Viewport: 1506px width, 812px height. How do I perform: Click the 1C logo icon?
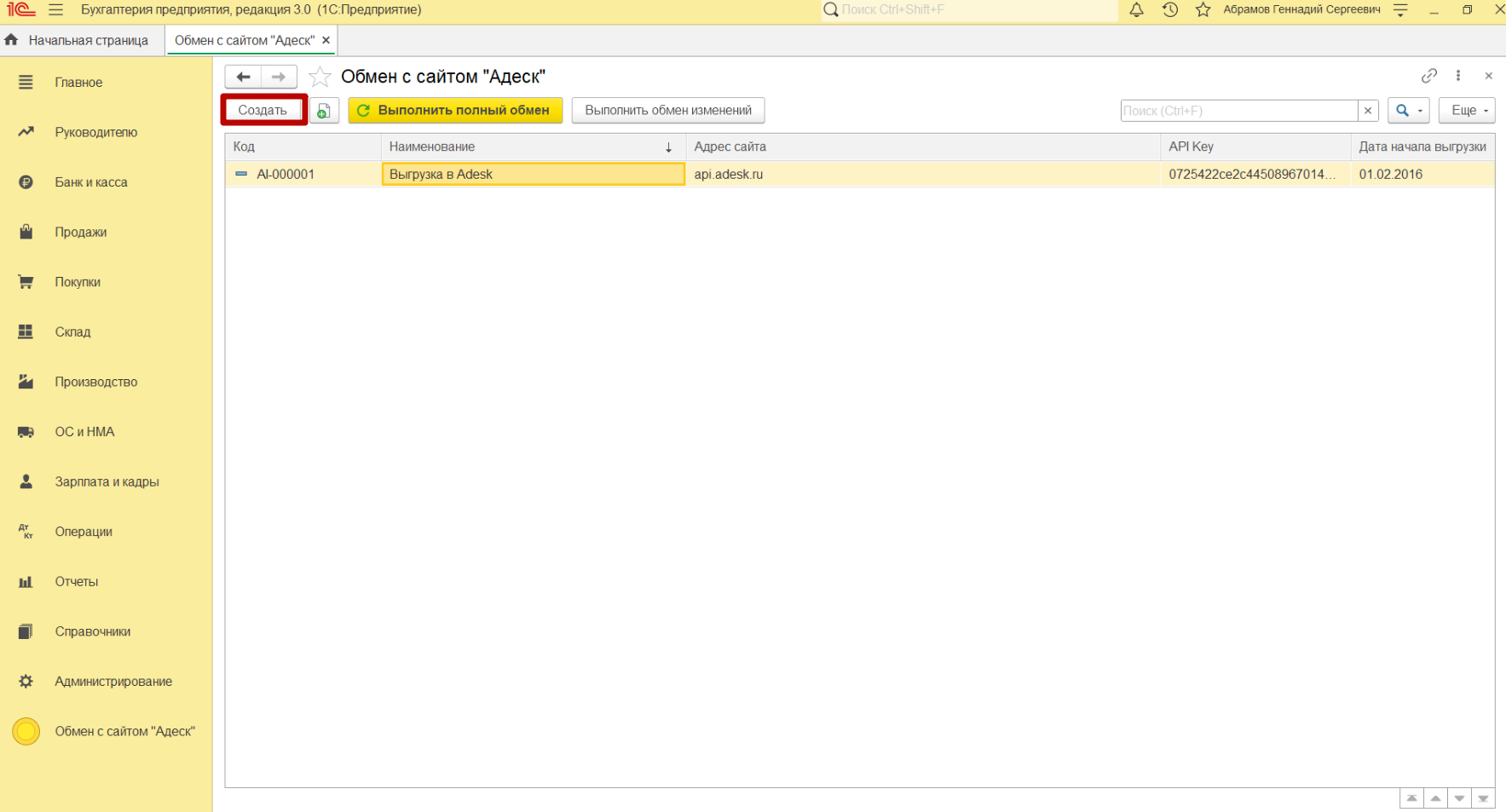pos(21,10)
